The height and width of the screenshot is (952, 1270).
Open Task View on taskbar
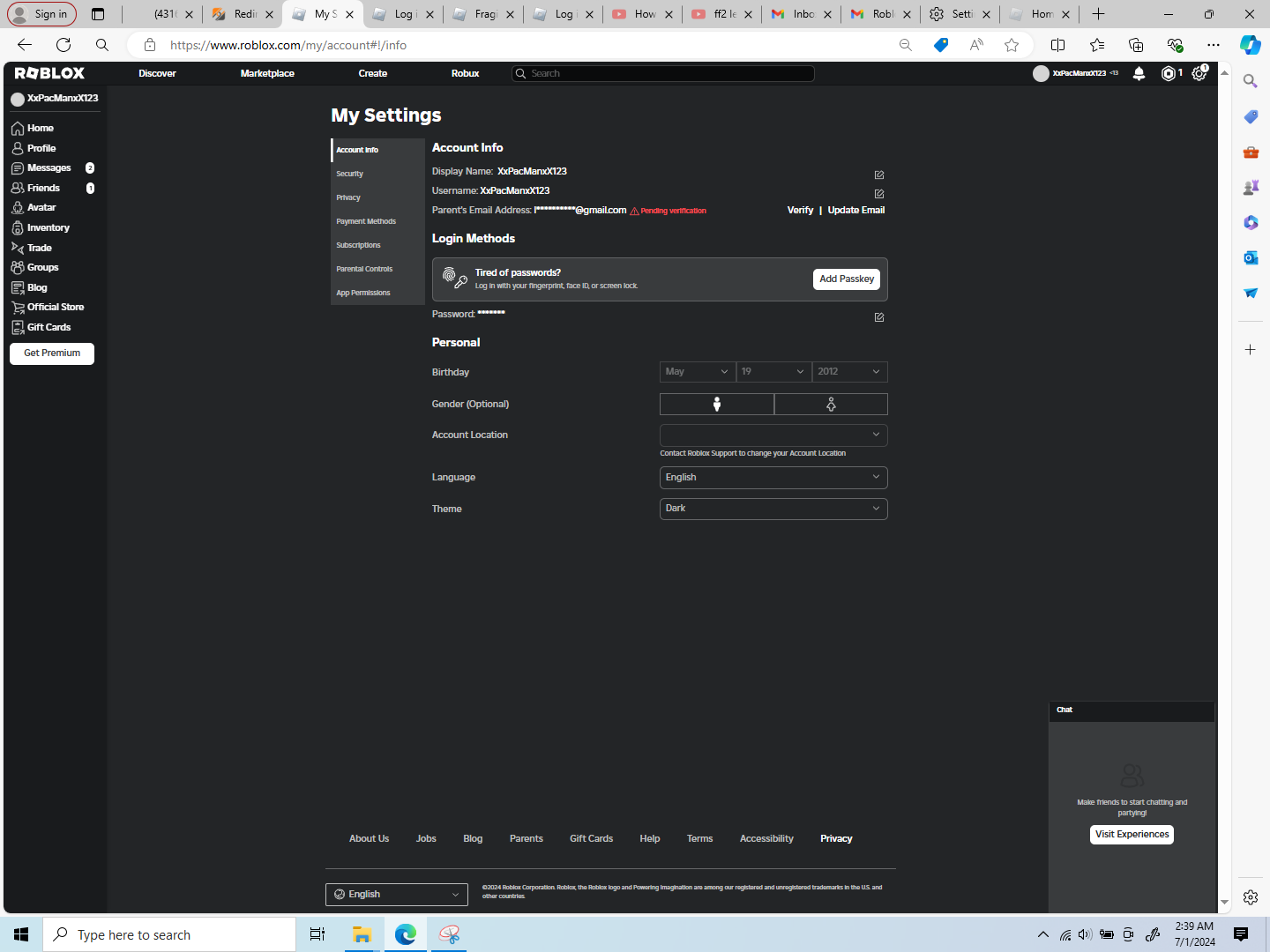[317, 934]
